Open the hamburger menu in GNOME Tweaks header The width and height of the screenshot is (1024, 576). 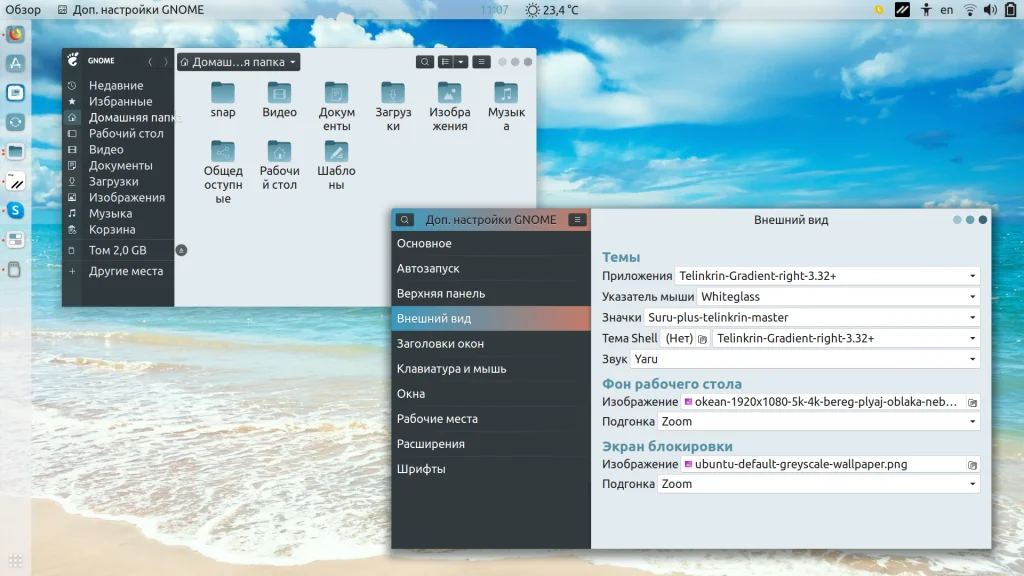click(577, 220)
